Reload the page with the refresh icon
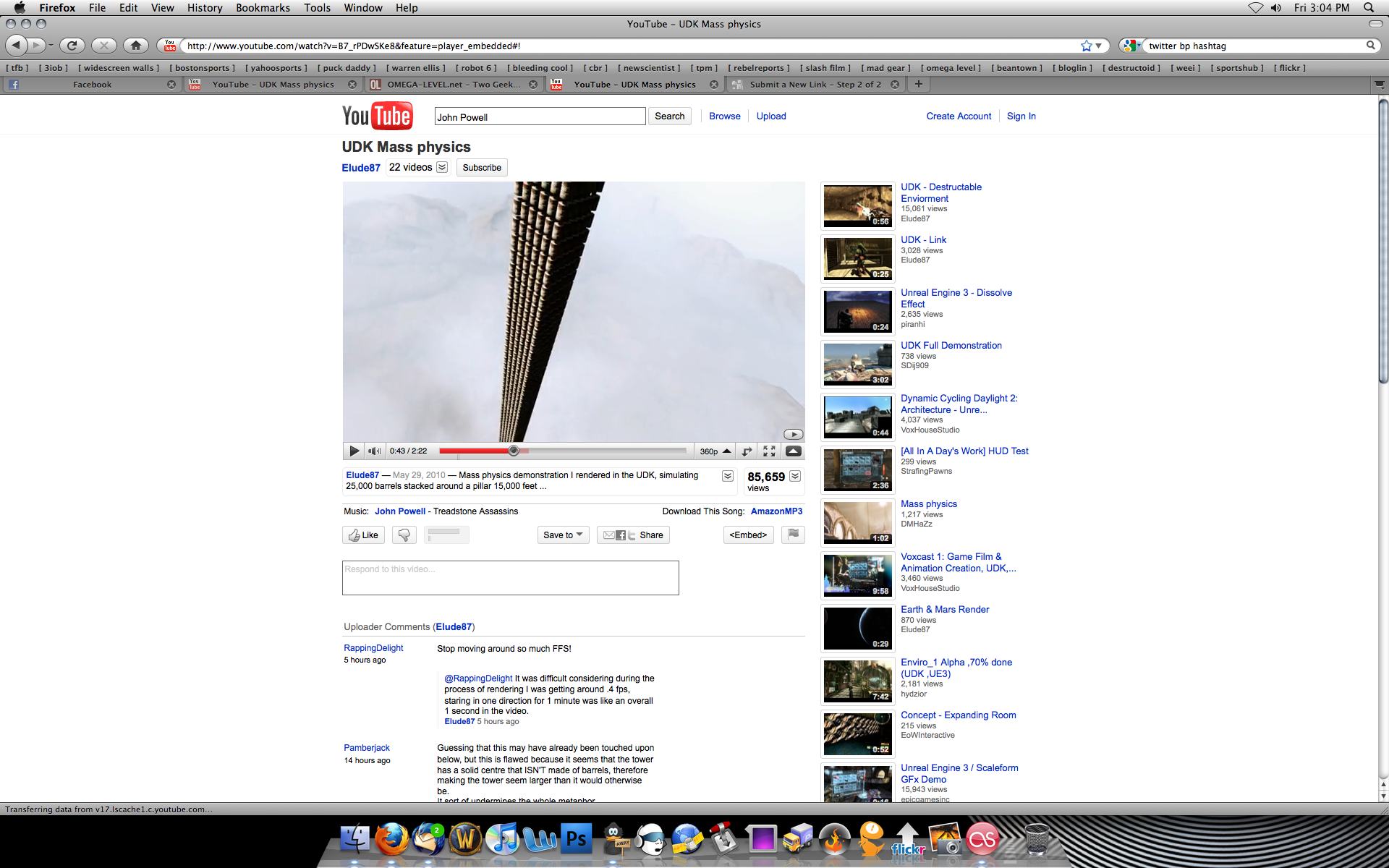 72,46
